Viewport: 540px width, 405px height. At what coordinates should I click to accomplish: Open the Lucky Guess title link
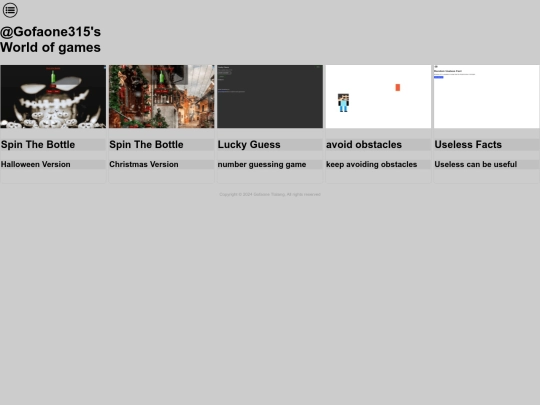(249, 145)
